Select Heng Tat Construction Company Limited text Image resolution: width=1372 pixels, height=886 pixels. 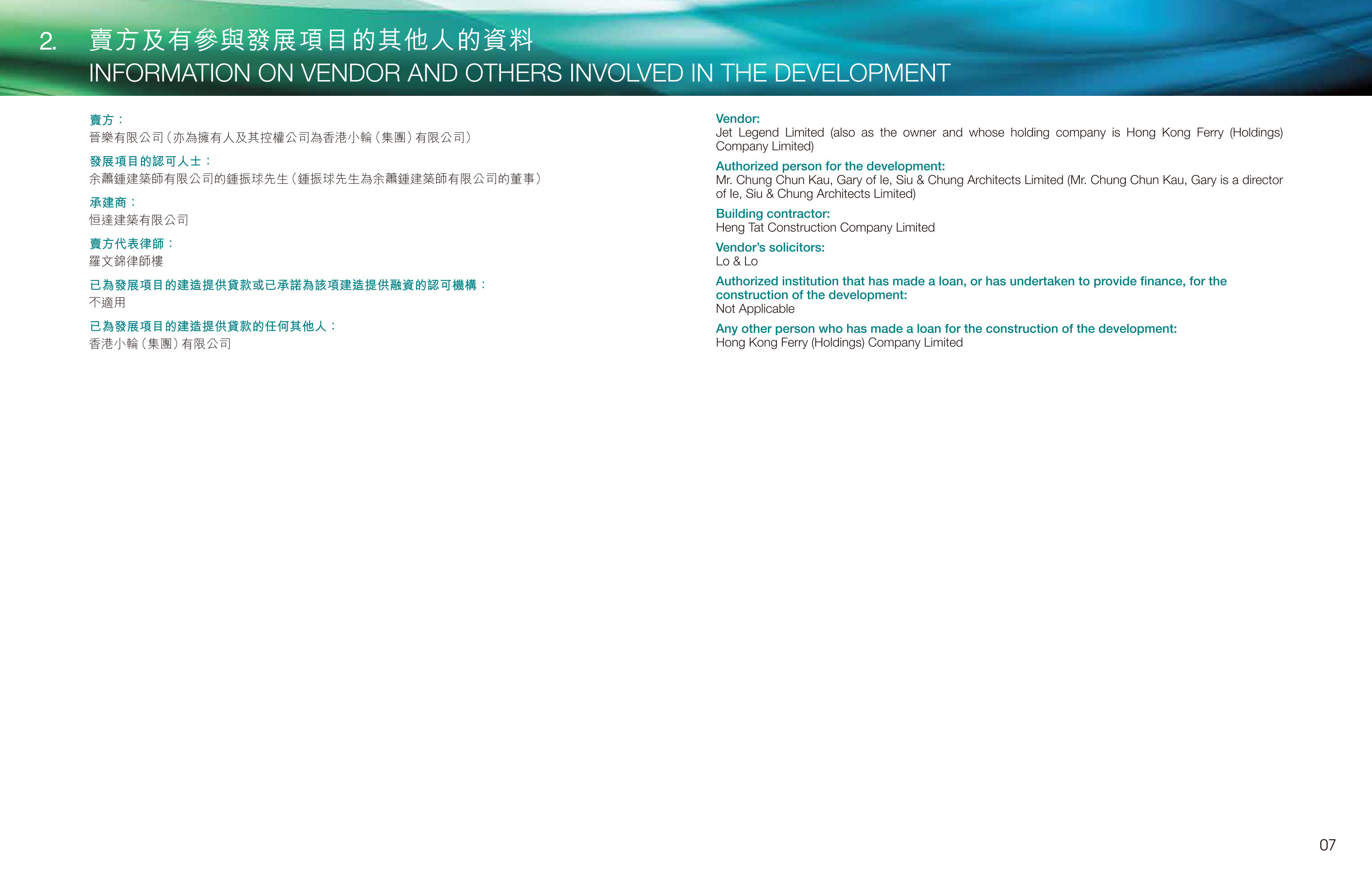click(x=825, y=227)
